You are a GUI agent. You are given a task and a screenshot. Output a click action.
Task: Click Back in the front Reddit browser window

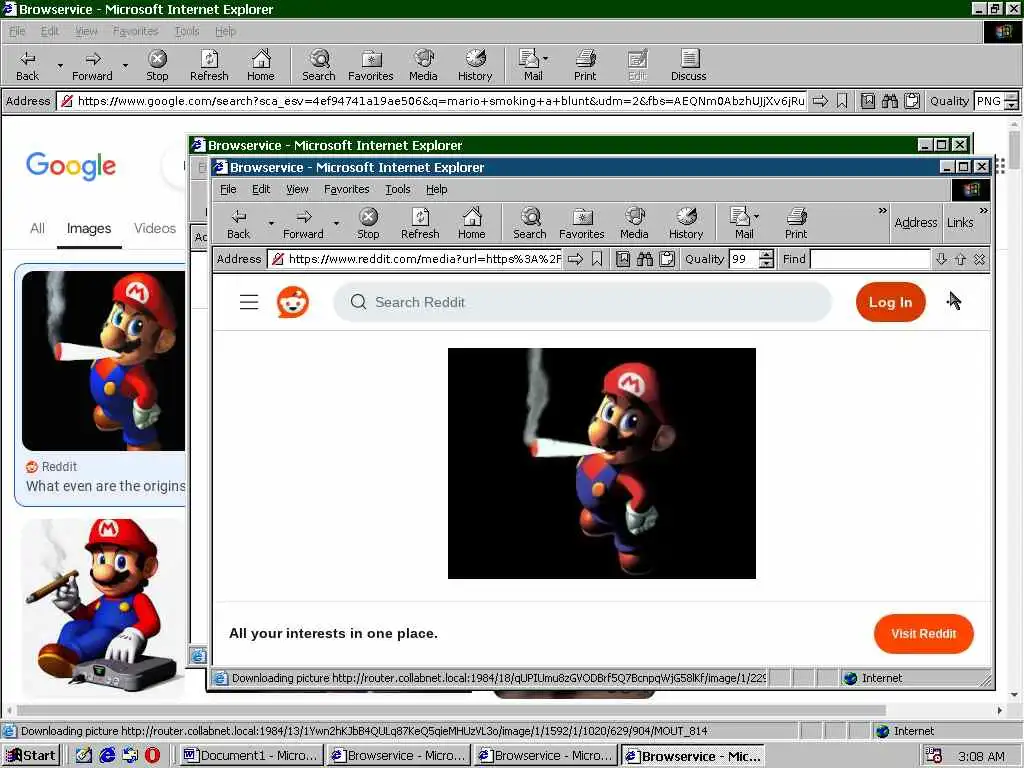point(238,223)
